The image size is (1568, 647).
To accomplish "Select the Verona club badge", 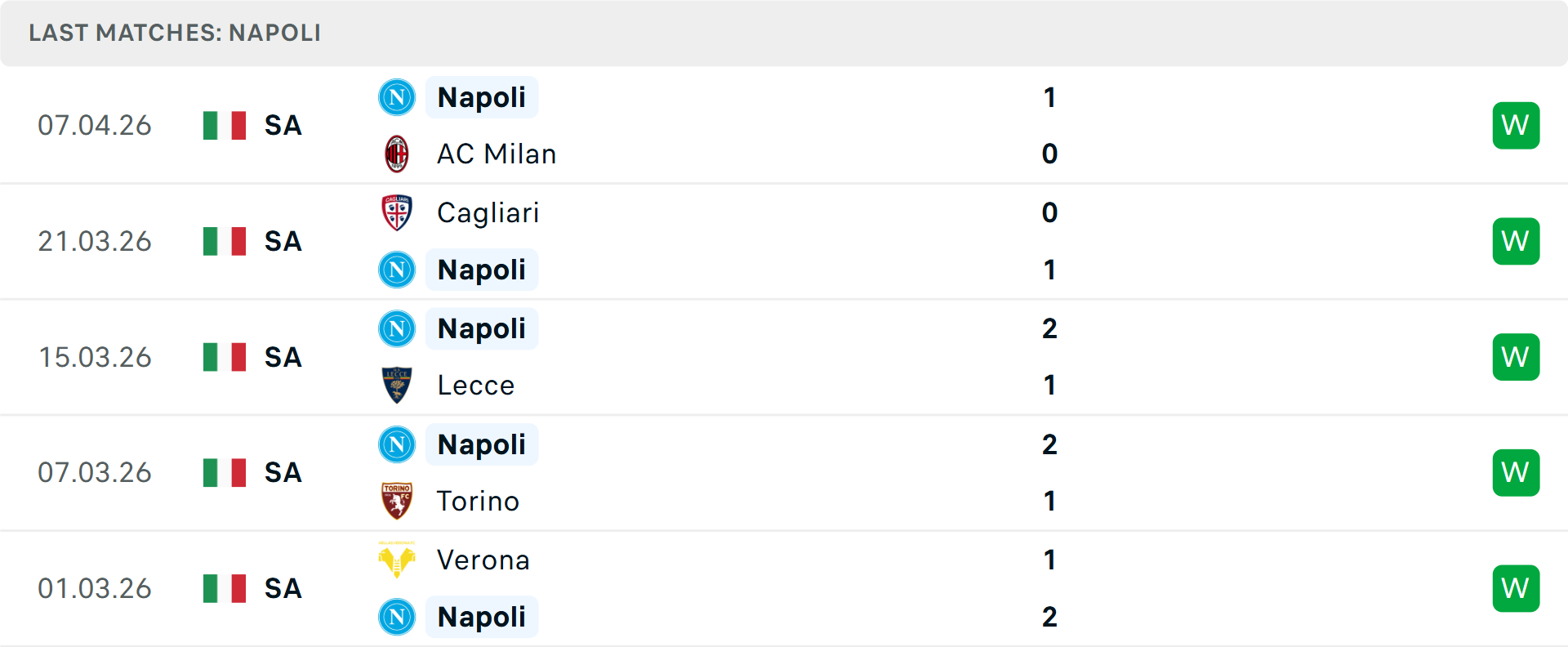I will [x=397, y=560].
